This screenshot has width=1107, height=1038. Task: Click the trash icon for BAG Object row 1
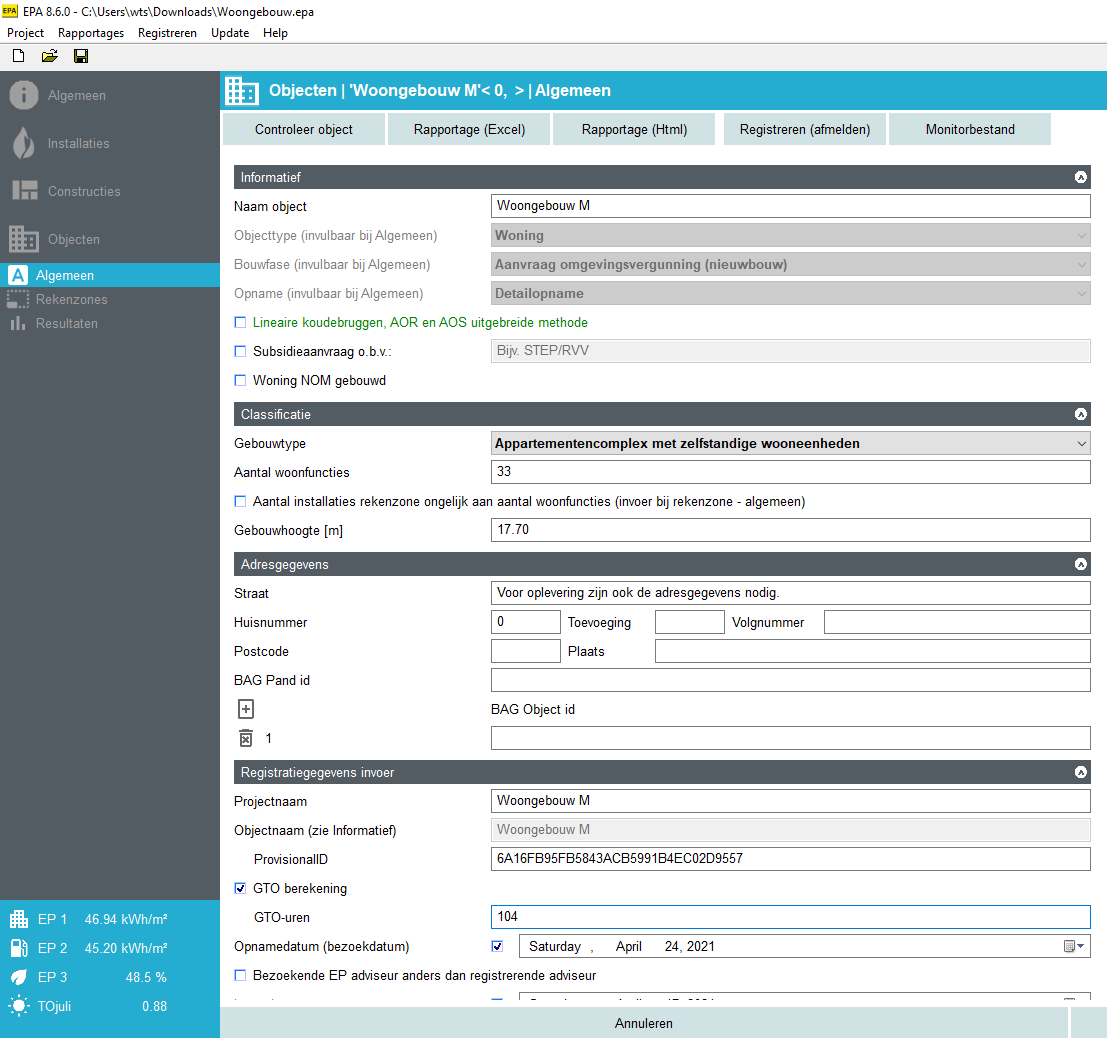[x=246, y=738]
